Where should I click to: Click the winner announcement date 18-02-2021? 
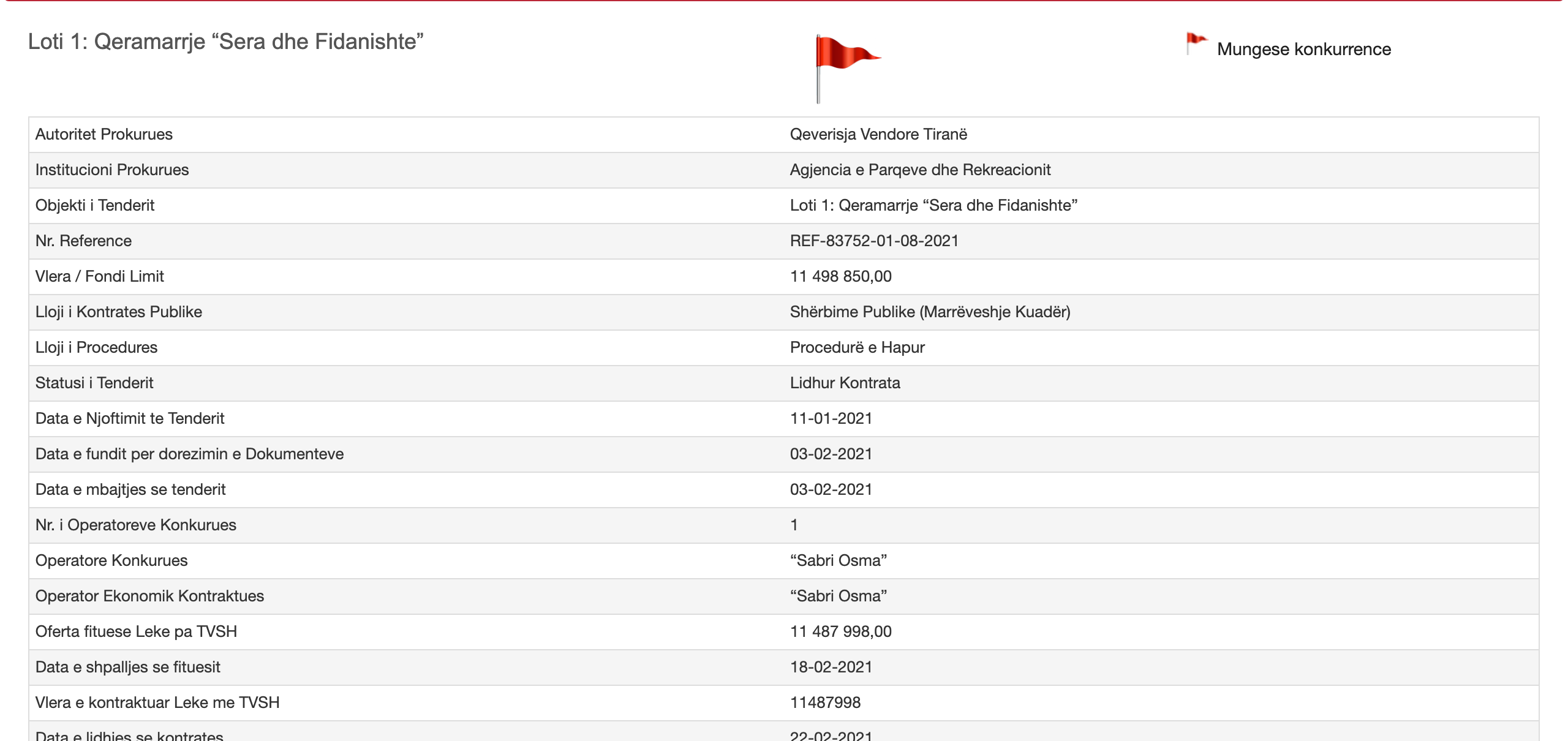pos(831,667)
